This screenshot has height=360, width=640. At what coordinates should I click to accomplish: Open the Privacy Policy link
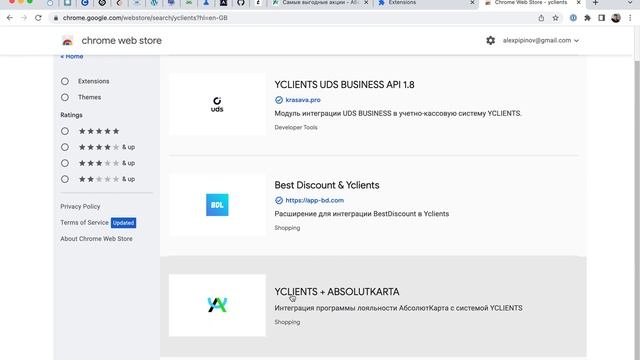point(80,207)
